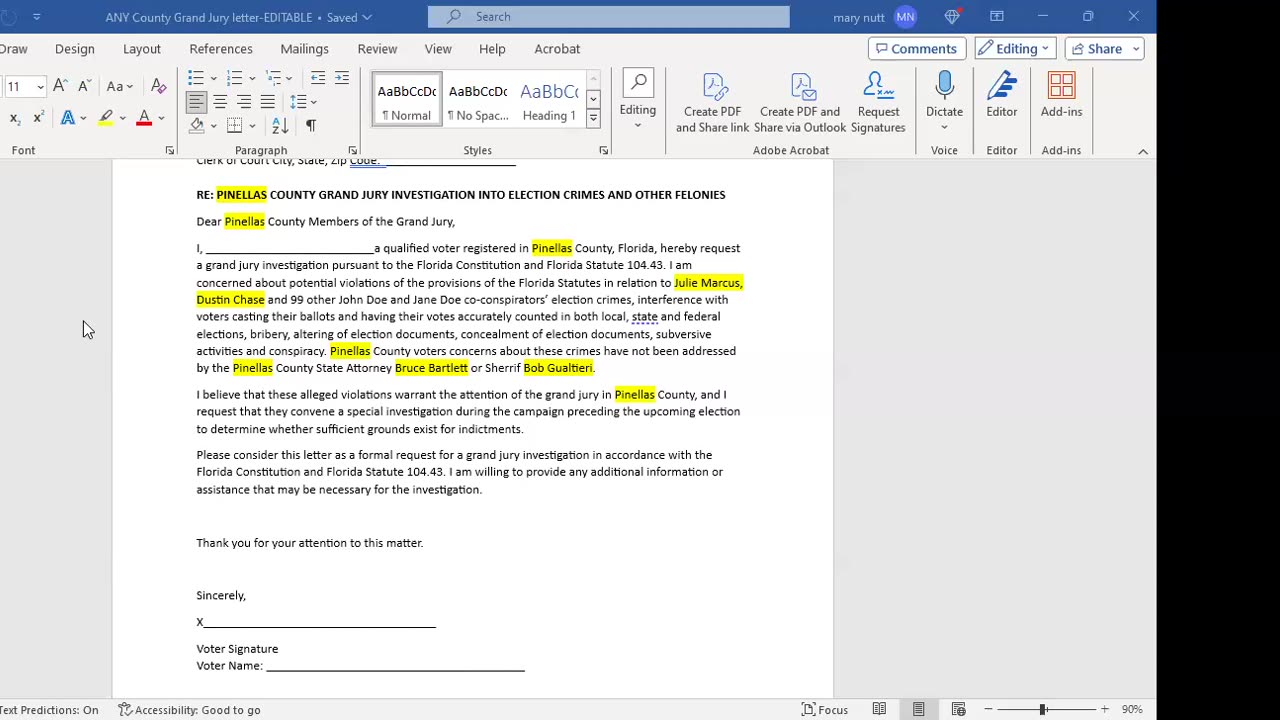Click the Borders icon
Screen dimensions: 1280x720
coord(234,126)
